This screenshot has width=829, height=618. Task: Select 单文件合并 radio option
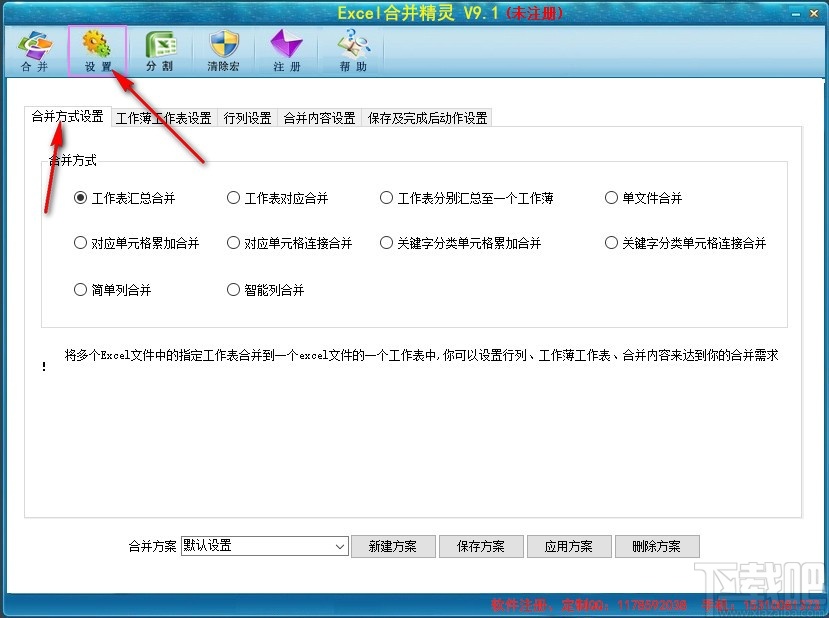point(643,198)
